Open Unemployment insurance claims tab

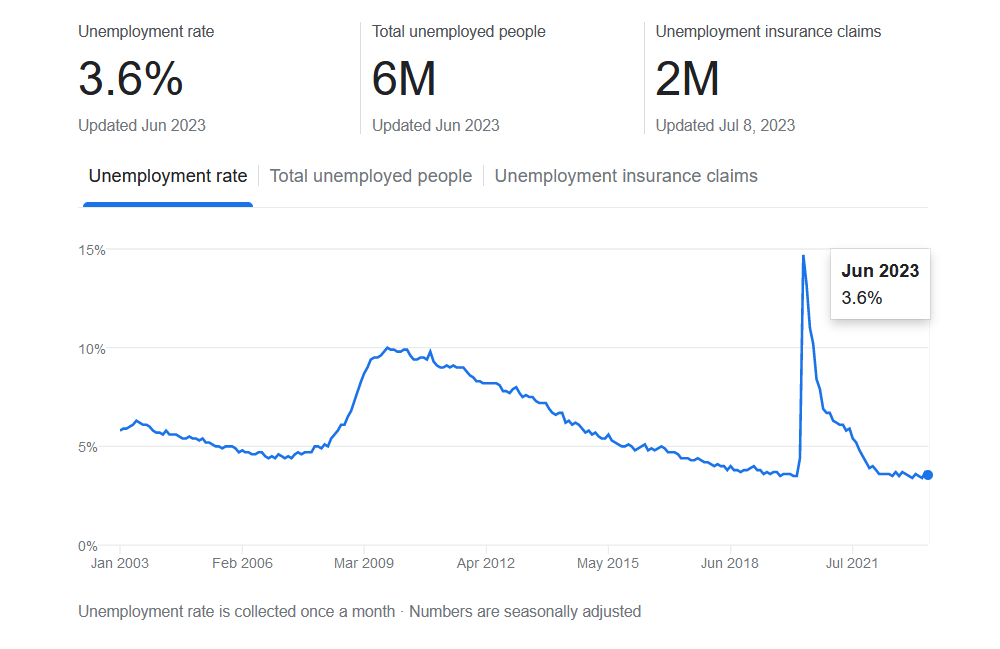(626, 176)
